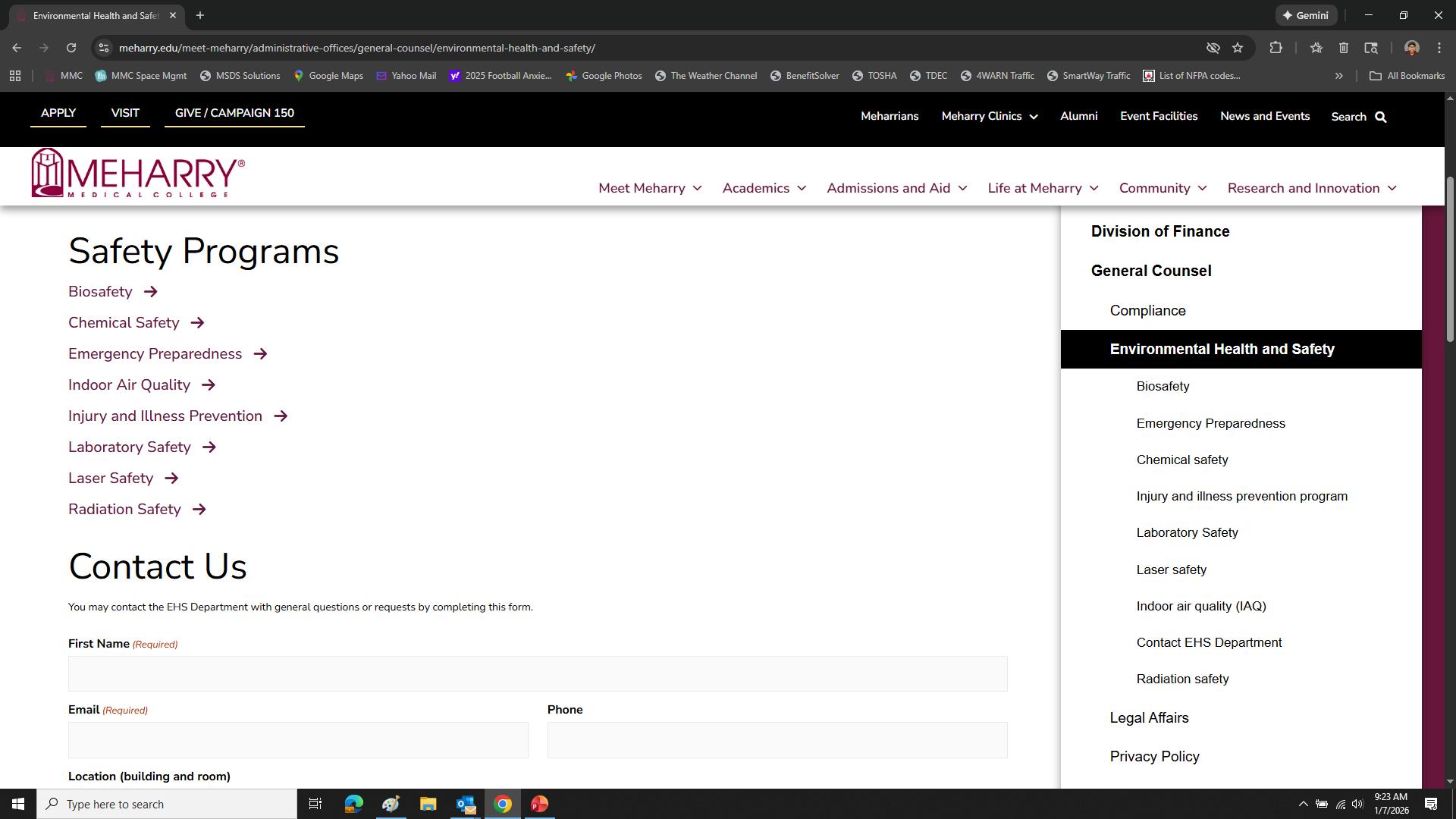Open Meharry Clinics dropdown
Screen dimensions: 1456x819
coord(989,116)
